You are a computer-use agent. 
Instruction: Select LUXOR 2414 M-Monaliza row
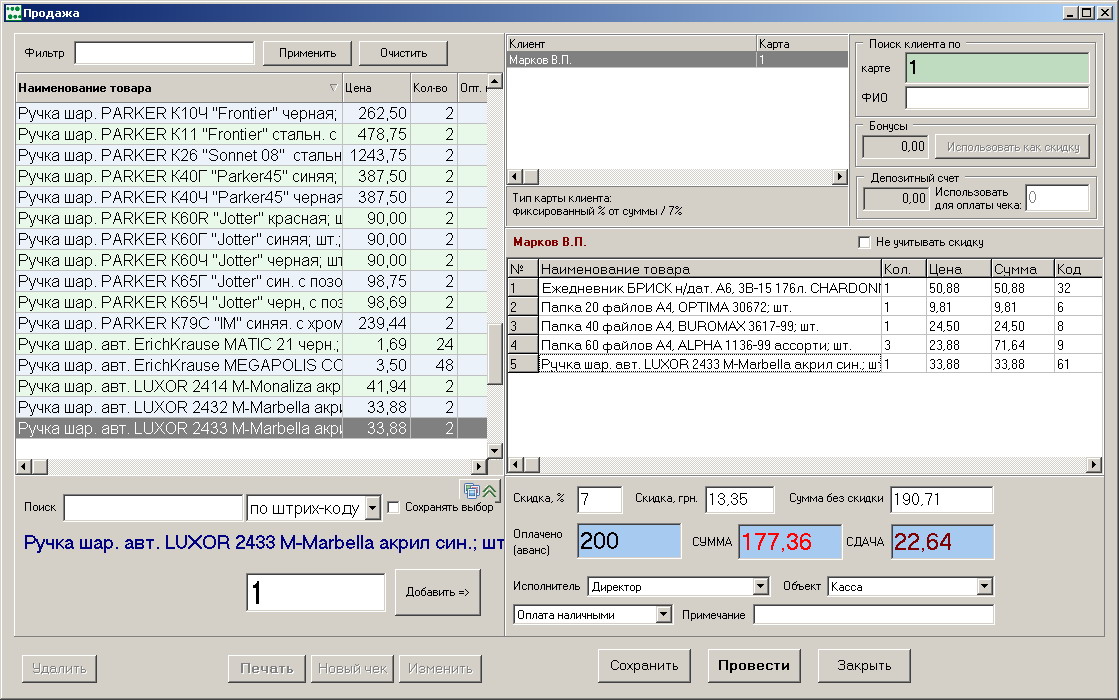[x=251, y=387]
